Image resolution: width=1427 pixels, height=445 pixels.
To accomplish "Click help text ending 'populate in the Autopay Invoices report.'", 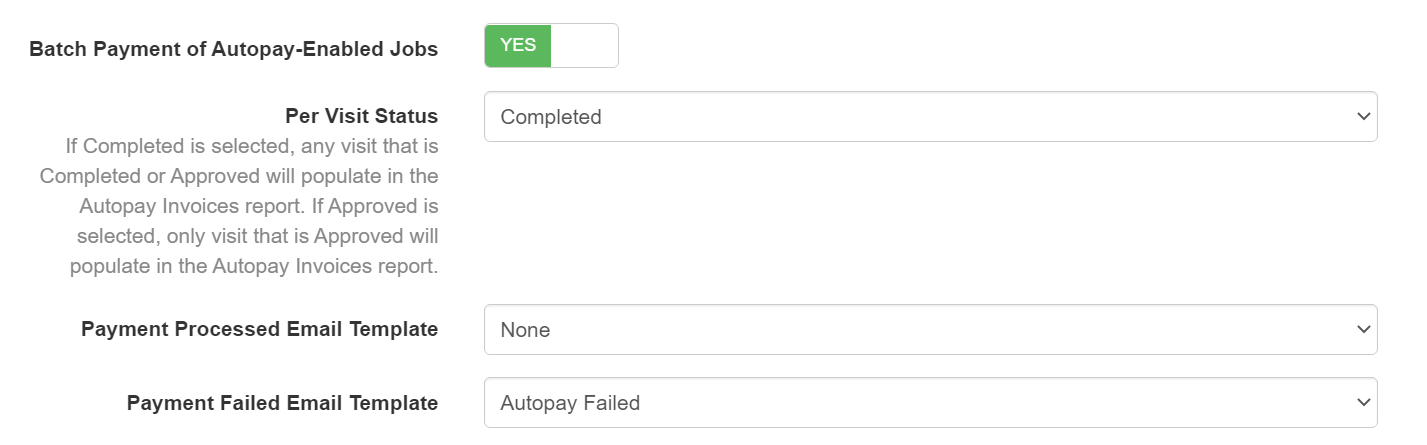I will click(254, 266).
